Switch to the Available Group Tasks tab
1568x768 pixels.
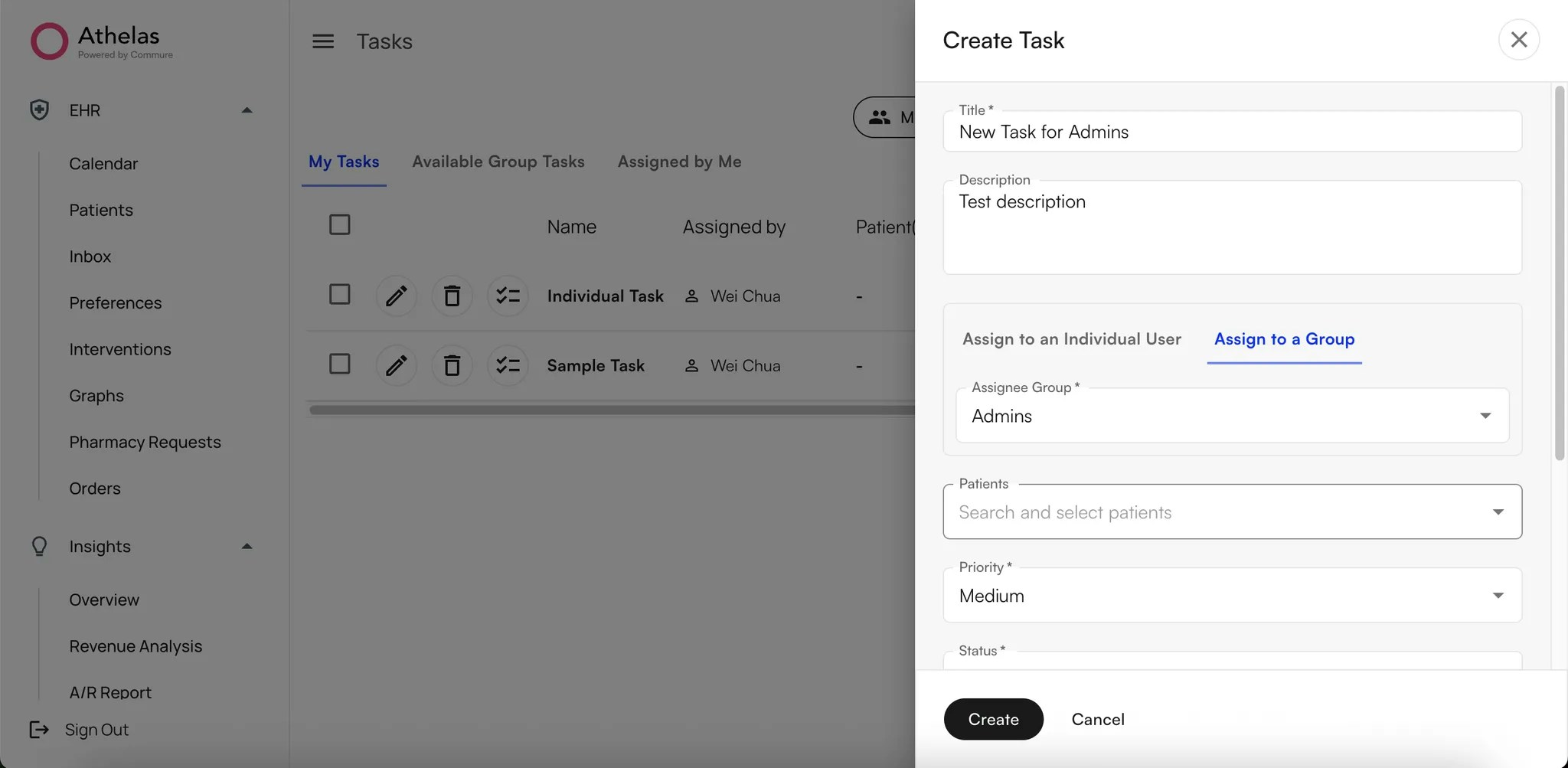498,161
